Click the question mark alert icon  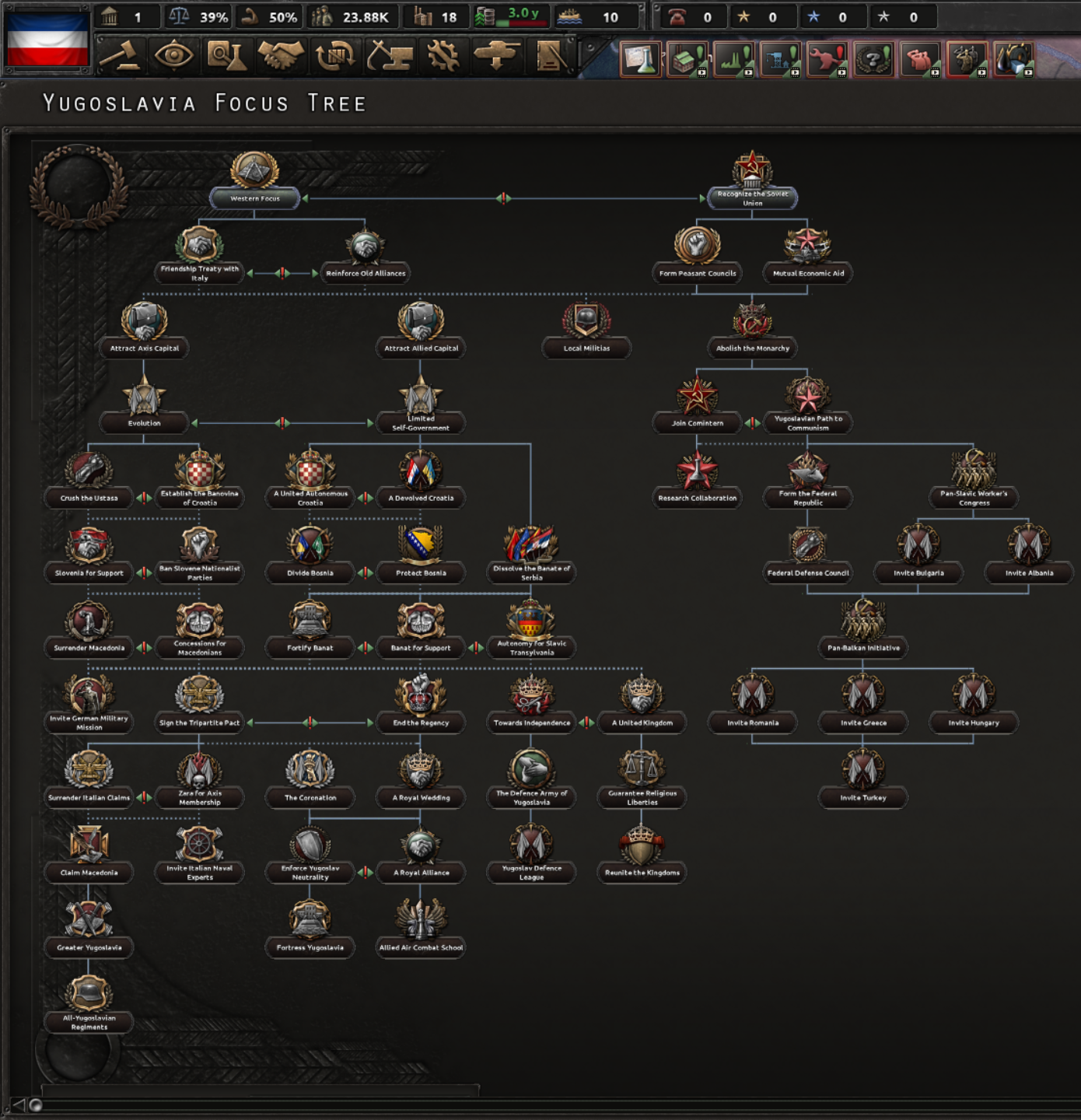pos(873,59)
